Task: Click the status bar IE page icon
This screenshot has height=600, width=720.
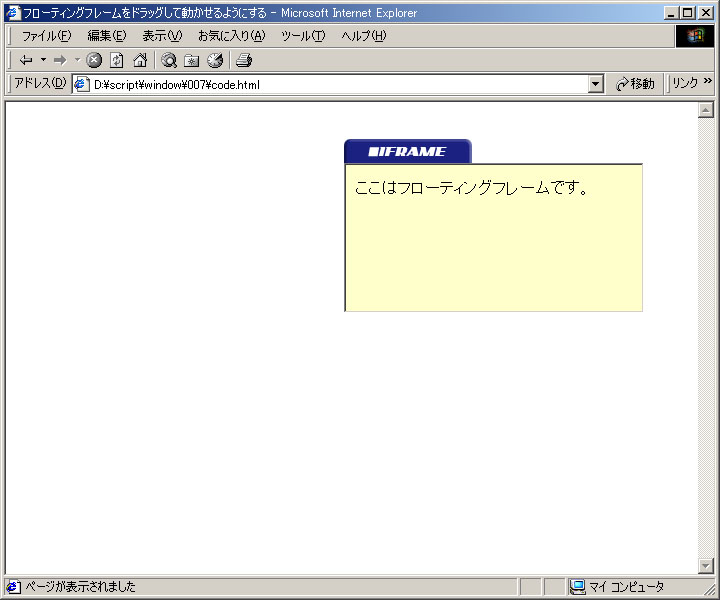Action: 13,587
